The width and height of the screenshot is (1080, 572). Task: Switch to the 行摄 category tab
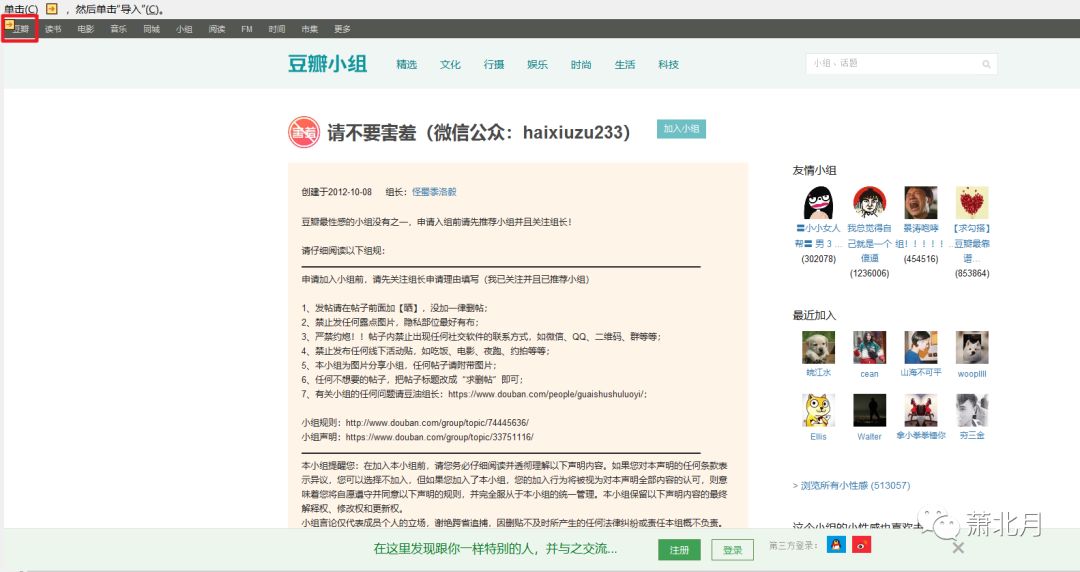pyautogui.click(x=494, y=64)
